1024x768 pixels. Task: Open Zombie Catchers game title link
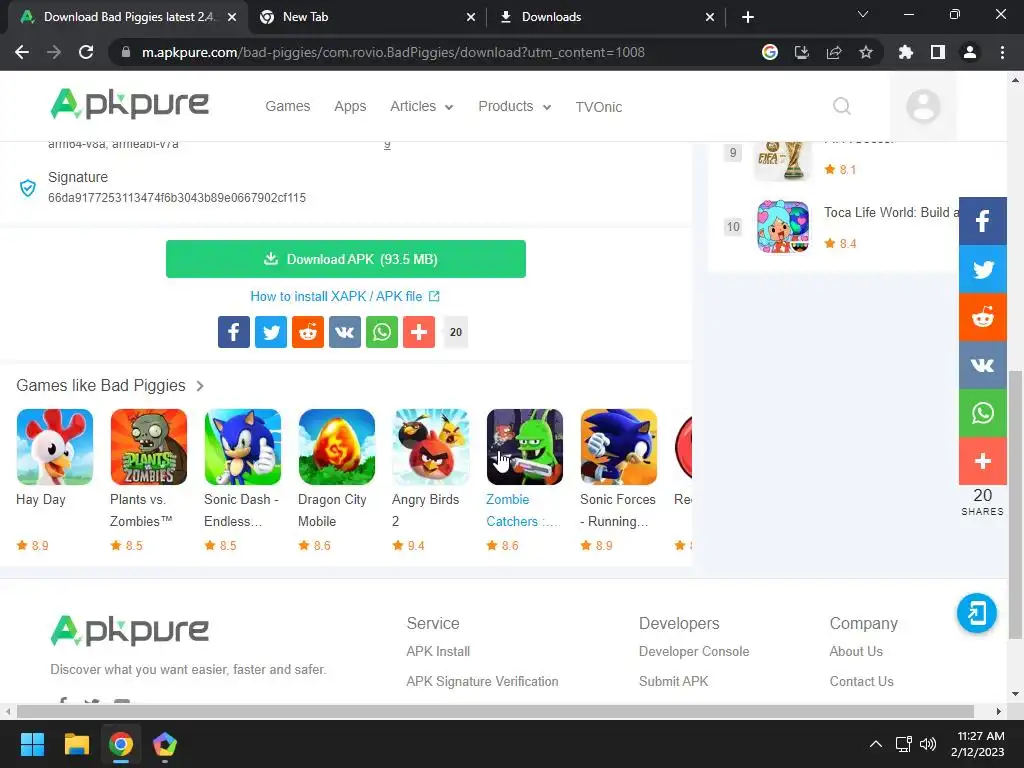pos(523,511)
